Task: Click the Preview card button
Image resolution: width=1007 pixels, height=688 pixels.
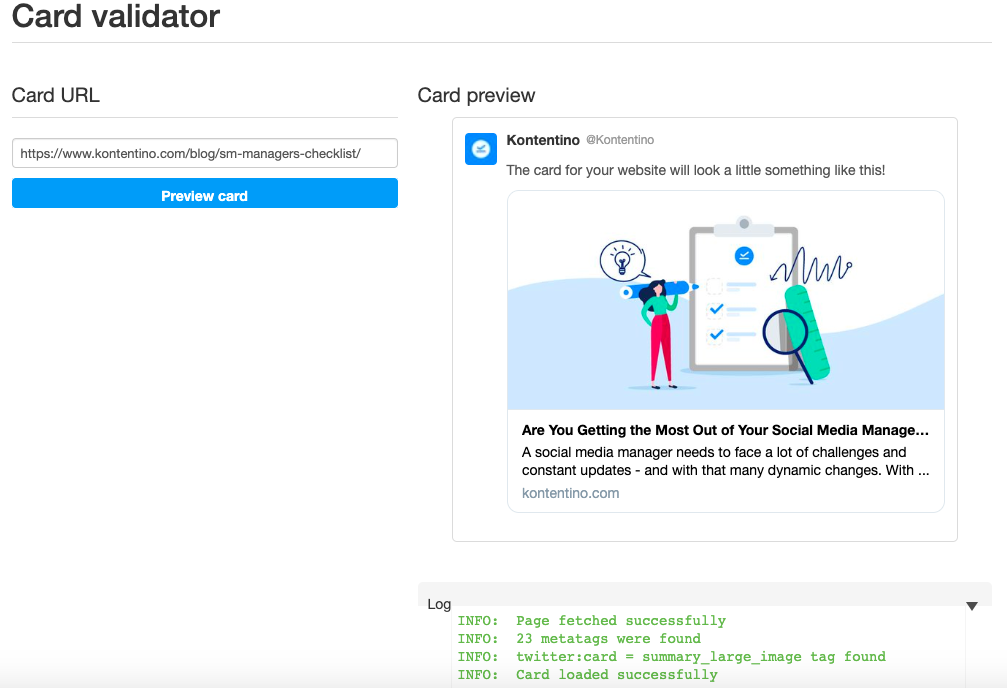Action: pos(205,193)
